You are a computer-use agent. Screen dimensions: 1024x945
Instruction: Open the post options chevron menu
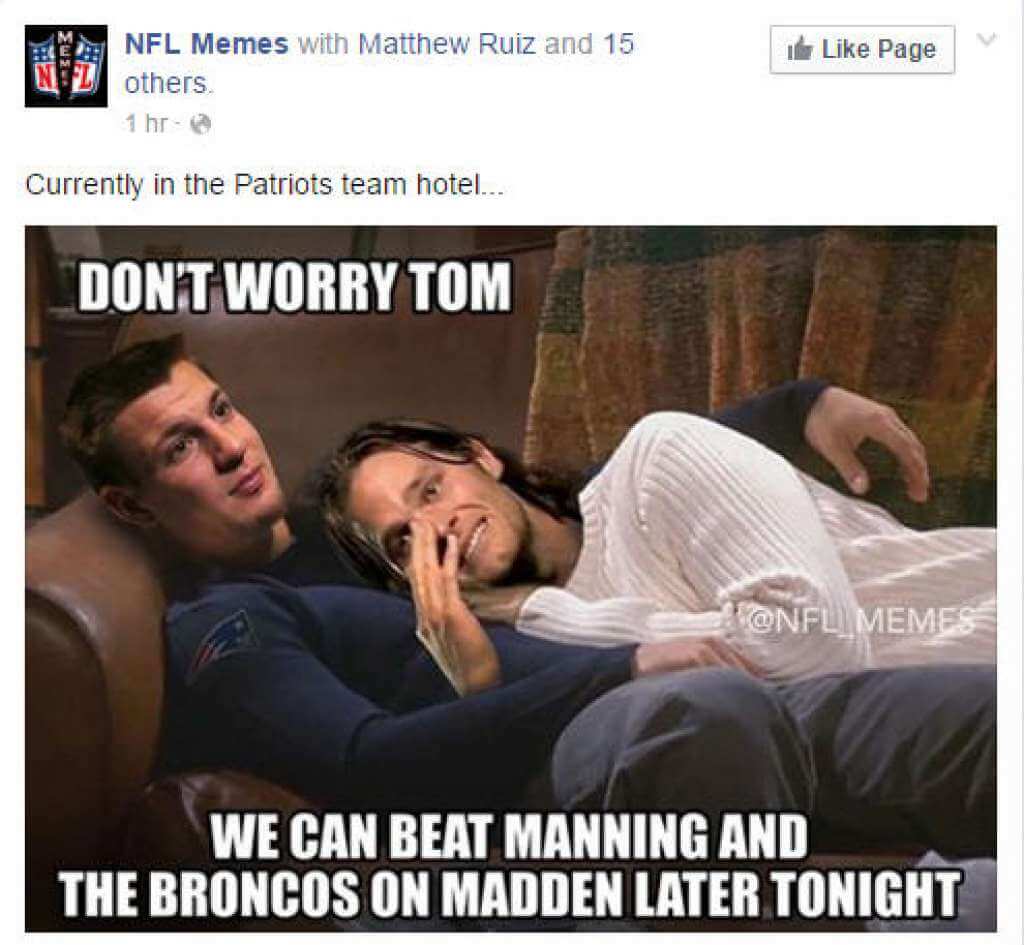pos(987,39)
